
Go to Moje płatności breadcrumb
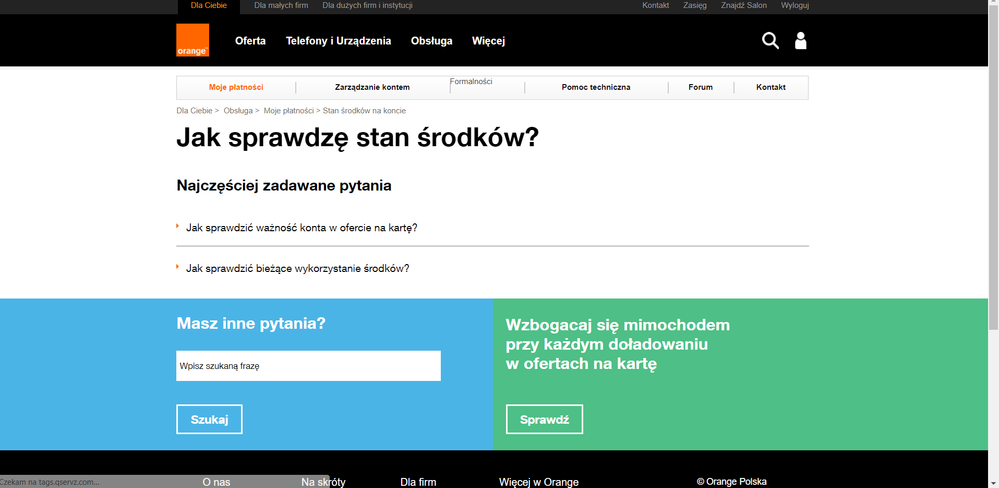289,111
